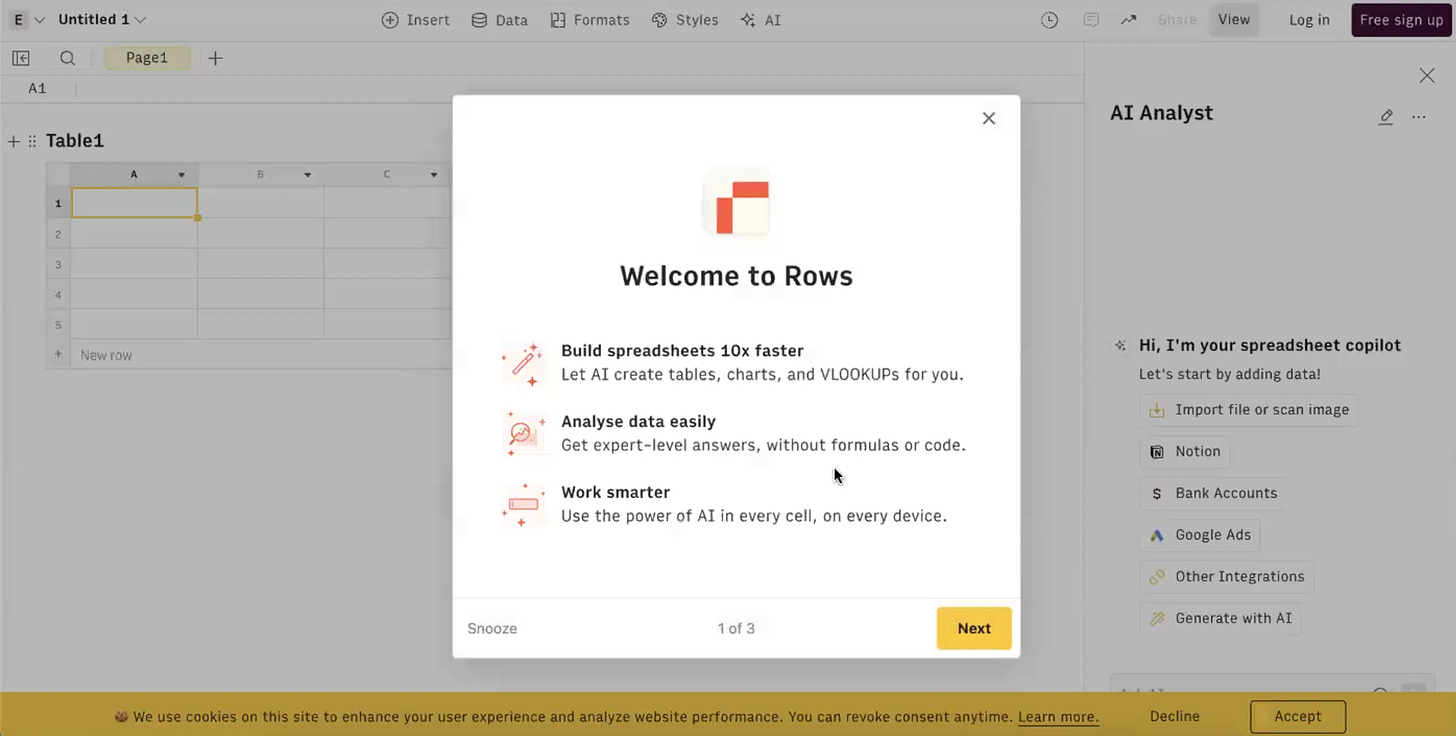Click the sparkle icon beside copilot greeting
Screen dimensions: 1456x736
coord(1121,345)
